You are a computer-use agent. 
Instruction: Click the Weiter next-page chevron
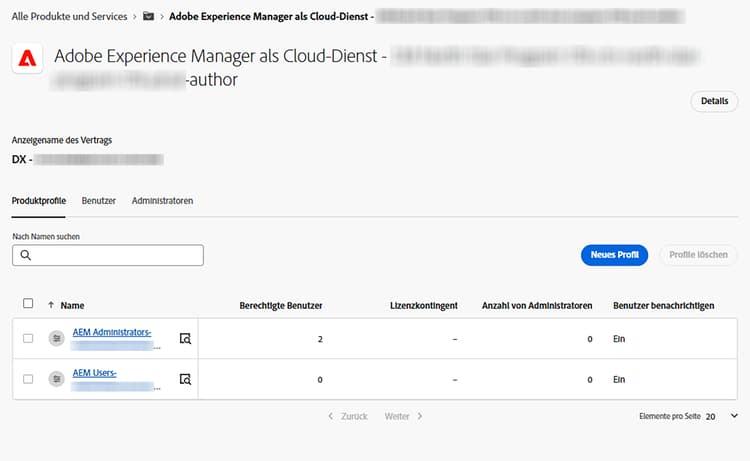point(419,416)
